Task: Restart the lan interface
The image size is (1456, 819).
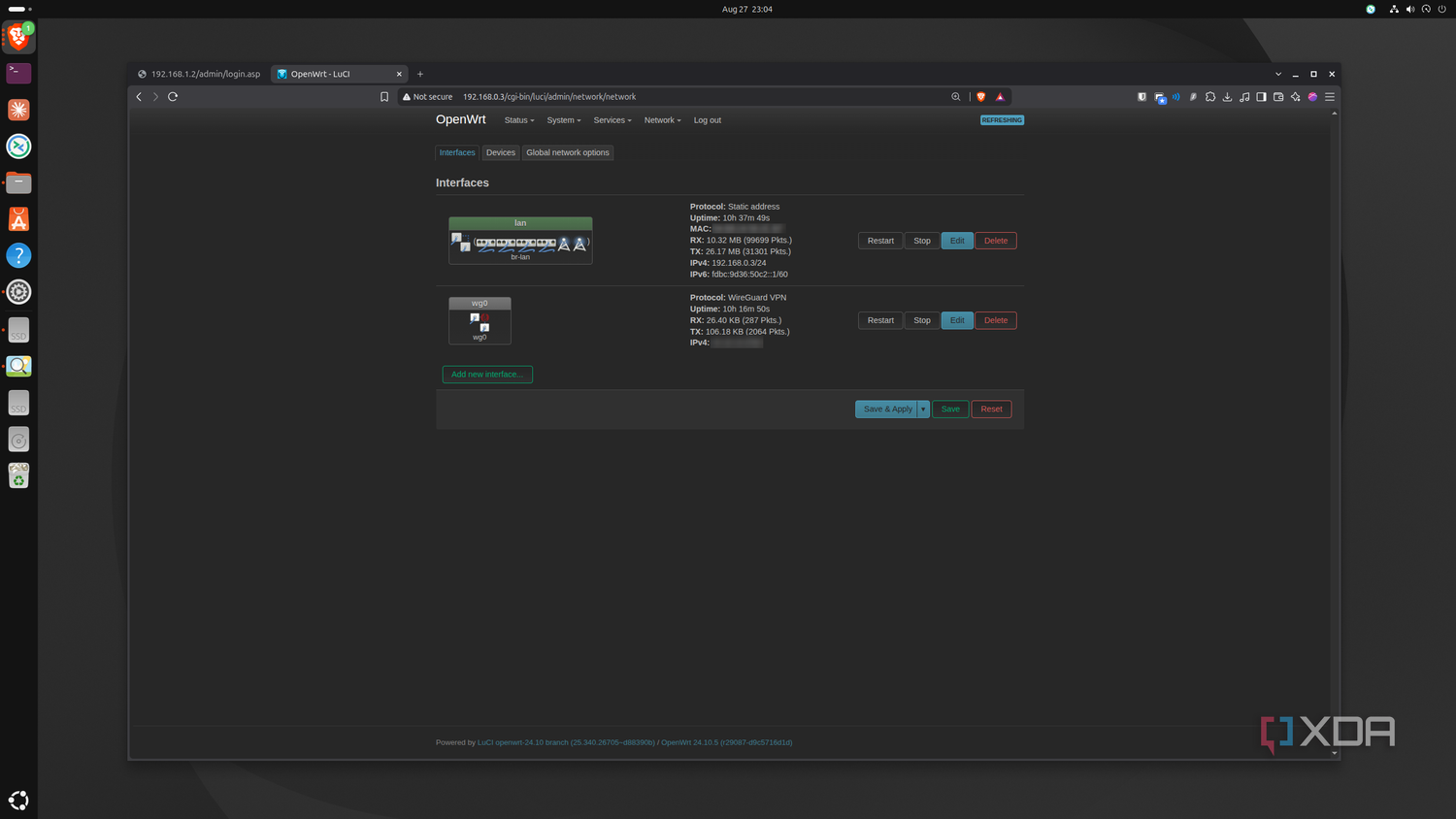Action: click(x=880, y=241)
